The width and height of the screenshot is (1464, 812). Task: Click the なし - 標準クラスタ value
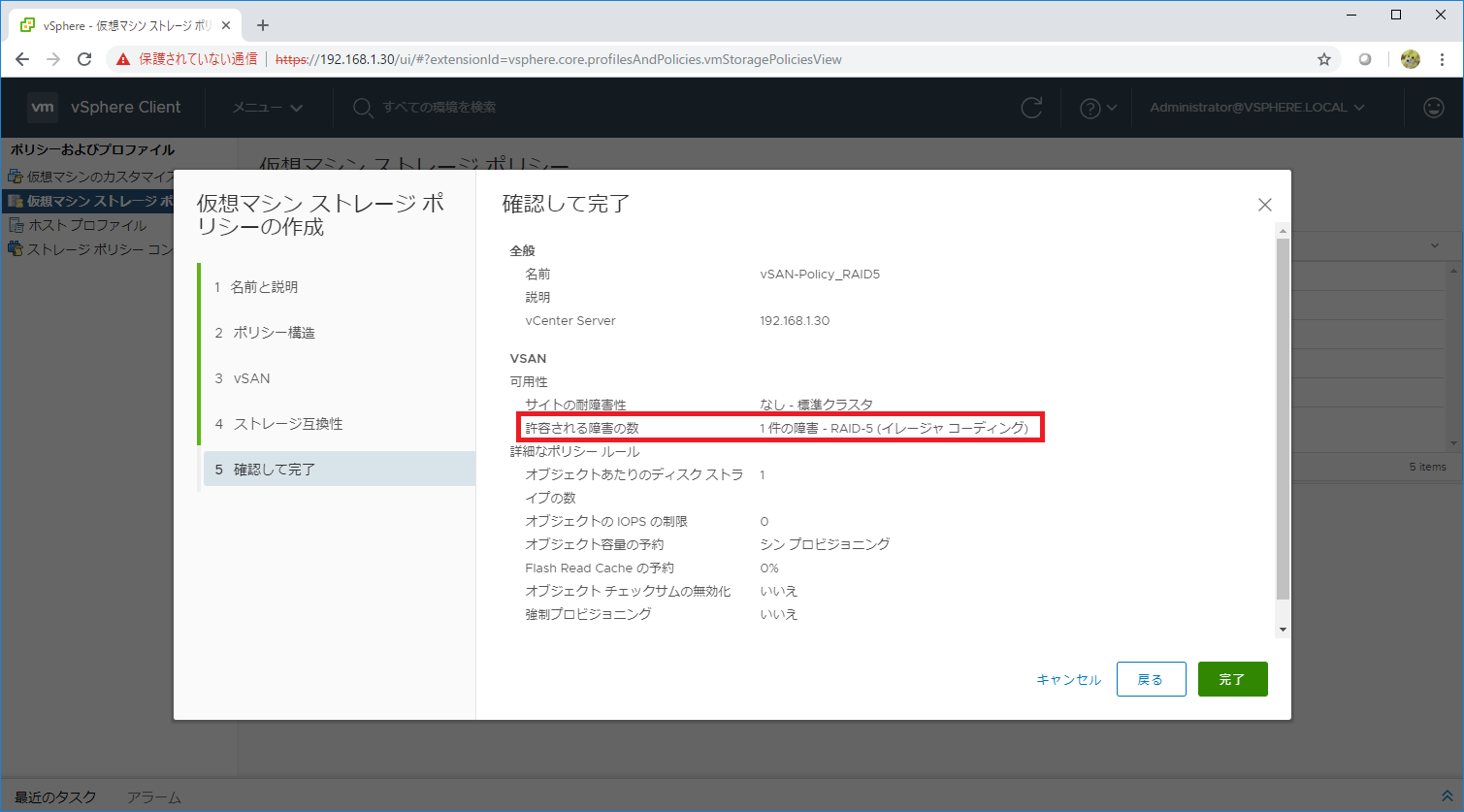point(816,405)
